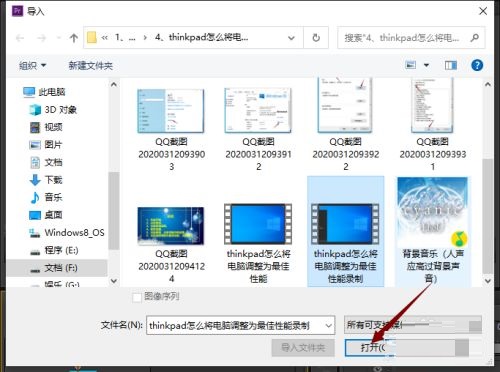Select the 背景音乐 audio file thumbnail
Image resolution: width=500 pixels, height=372 pixels.
point(433,231)
